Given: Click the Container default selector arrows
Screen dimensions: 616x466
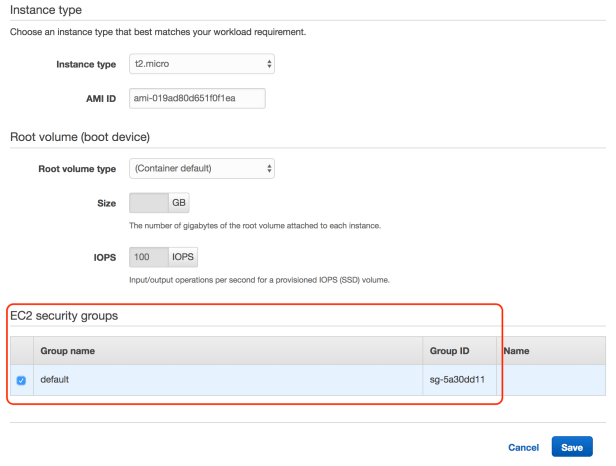Looking at the screenshot, I should (269, 168).
